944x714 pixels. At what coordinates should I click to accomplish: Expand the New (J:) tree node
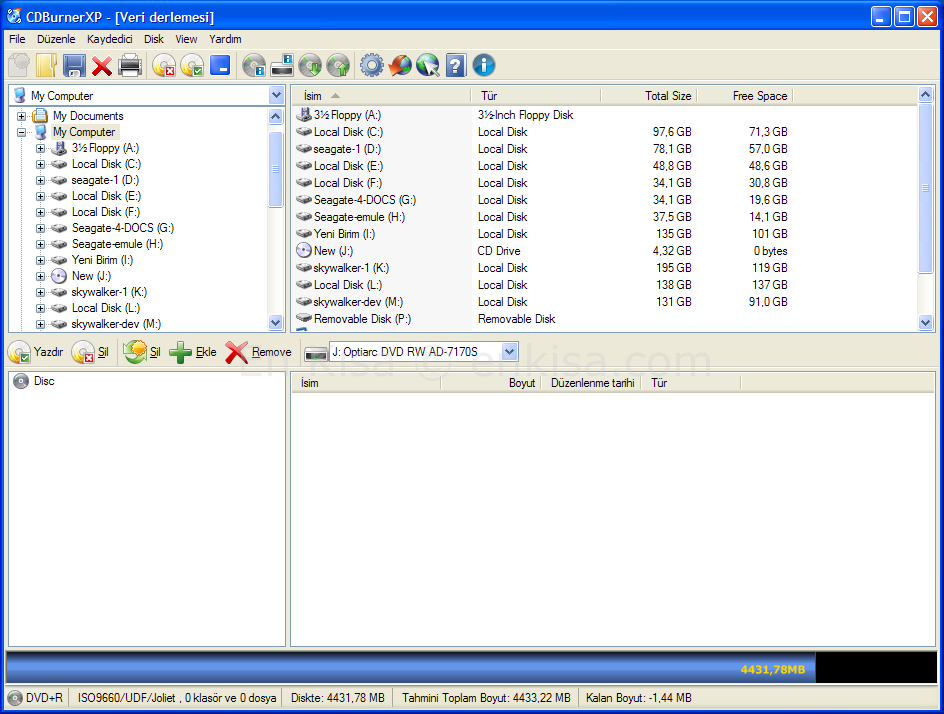tap(40, 276)
